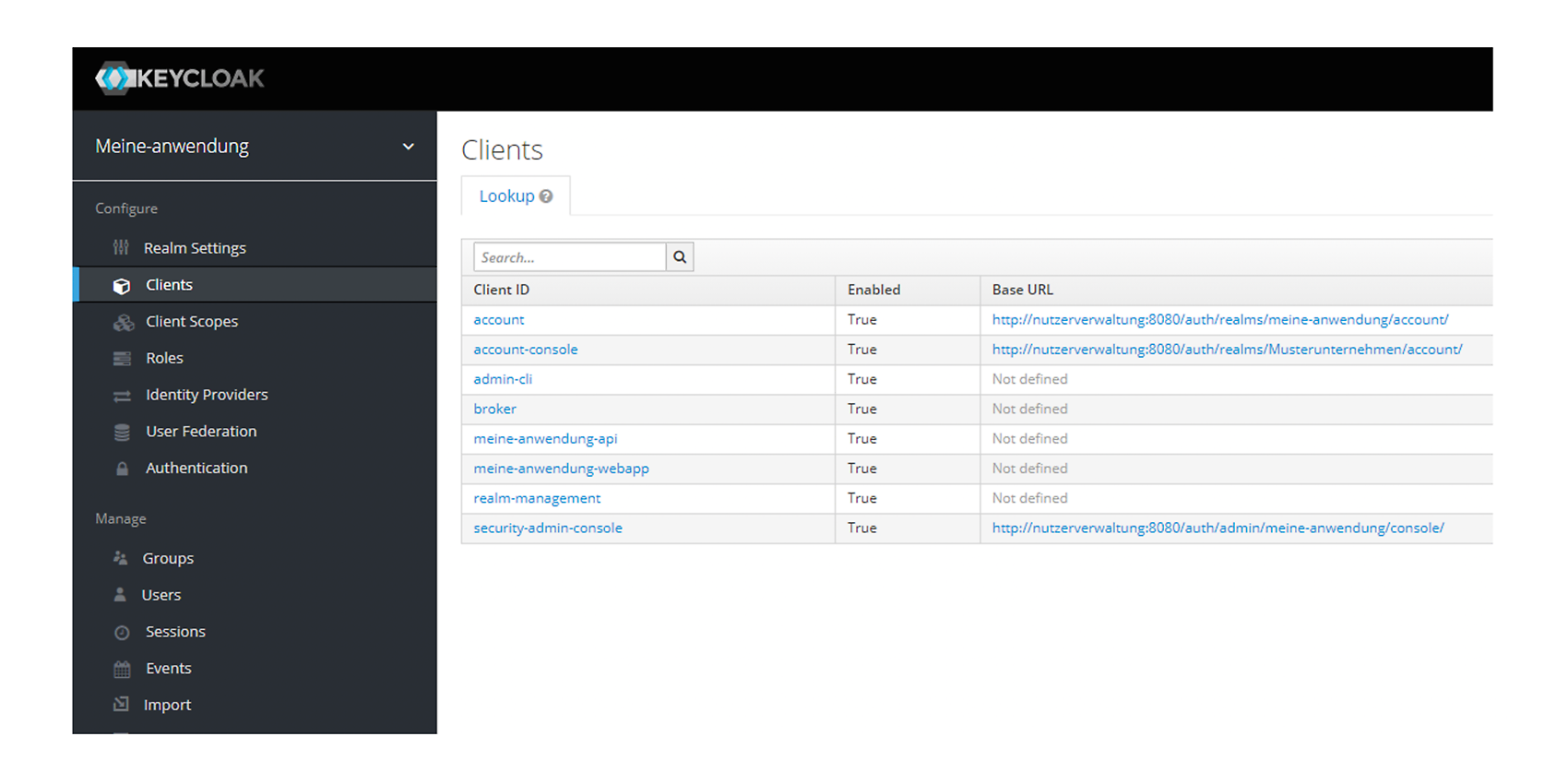1568x784 pixels.
Task: Click the Events calendar icon
Action: [122, 669]
